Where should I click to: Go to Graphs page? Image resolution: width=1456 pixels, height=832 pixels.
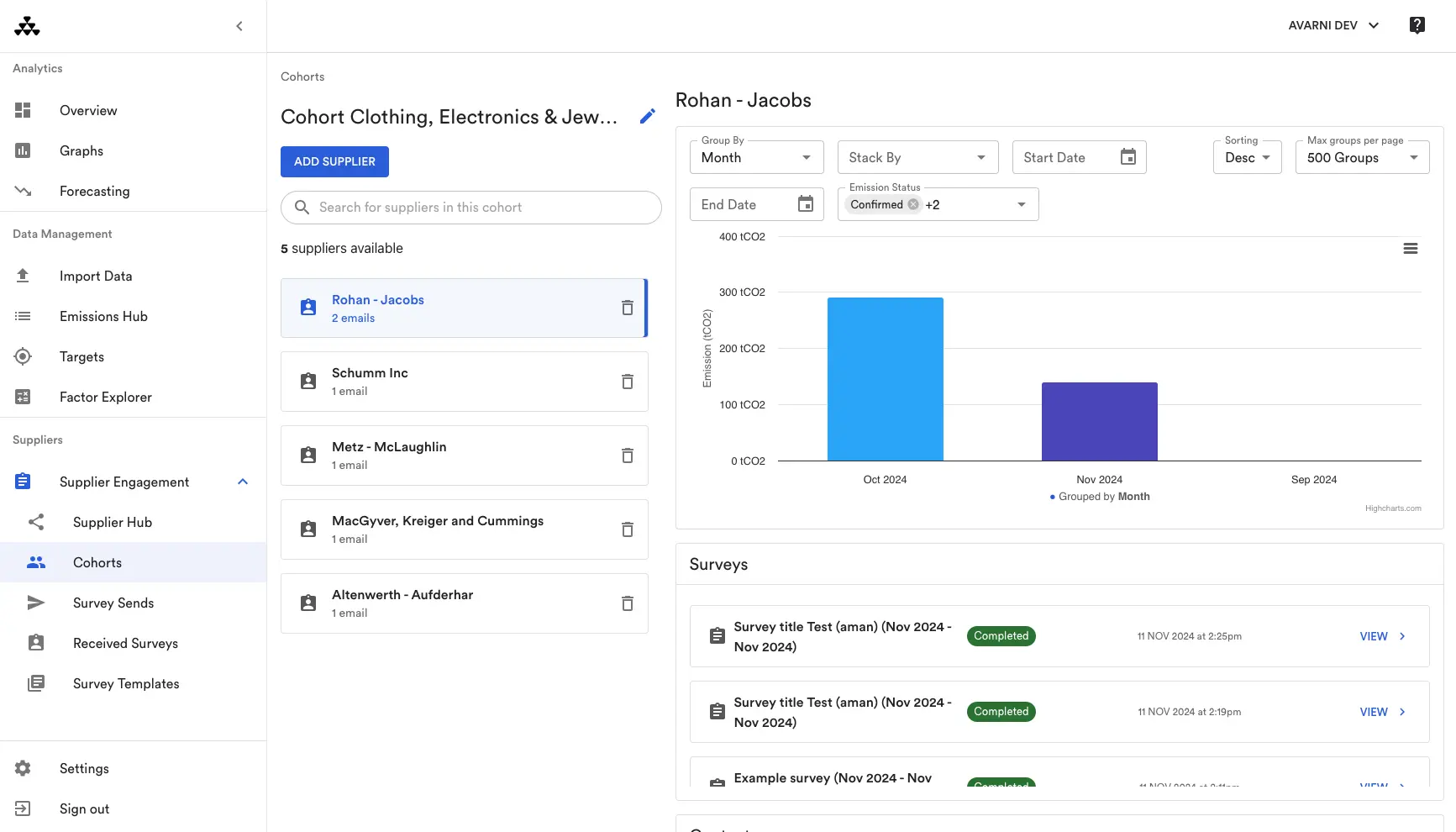133,150
